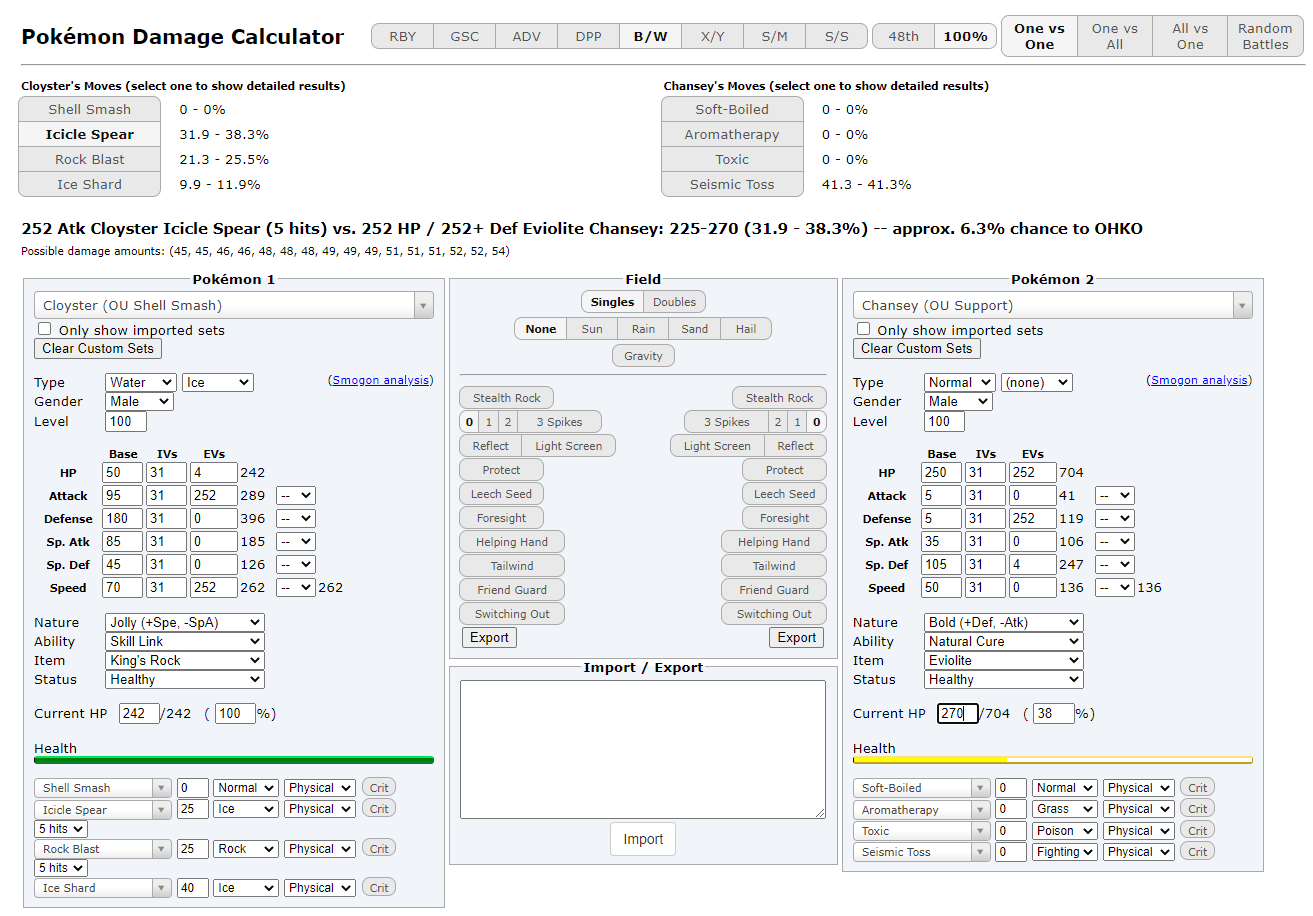Click Cloyster's Speed base stat field
The image size is (1313, 916).
(122, 587)
